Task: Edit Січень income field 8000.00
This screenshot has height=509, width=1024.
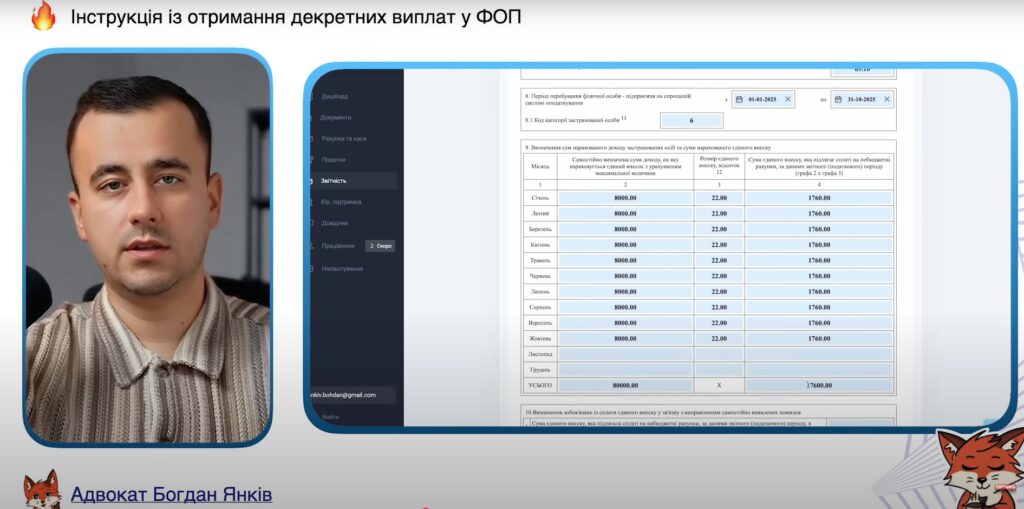Action: tap(625, 197)
